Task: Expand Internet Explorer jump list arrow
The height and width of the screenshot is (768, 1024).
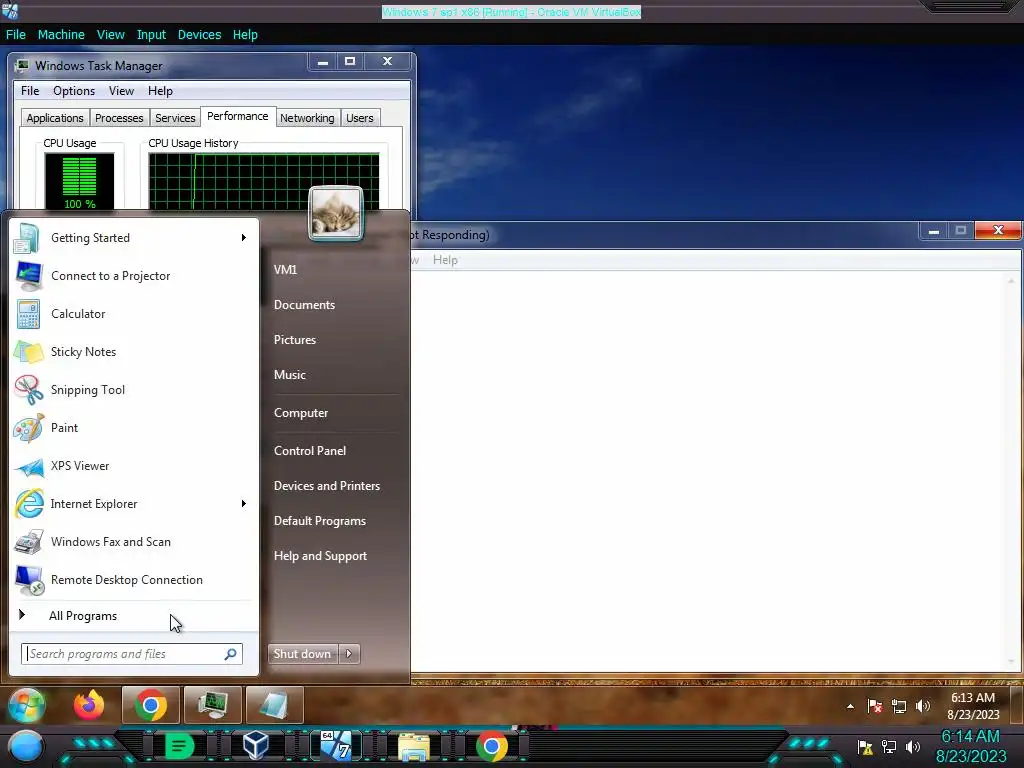Action: [244, 504]
